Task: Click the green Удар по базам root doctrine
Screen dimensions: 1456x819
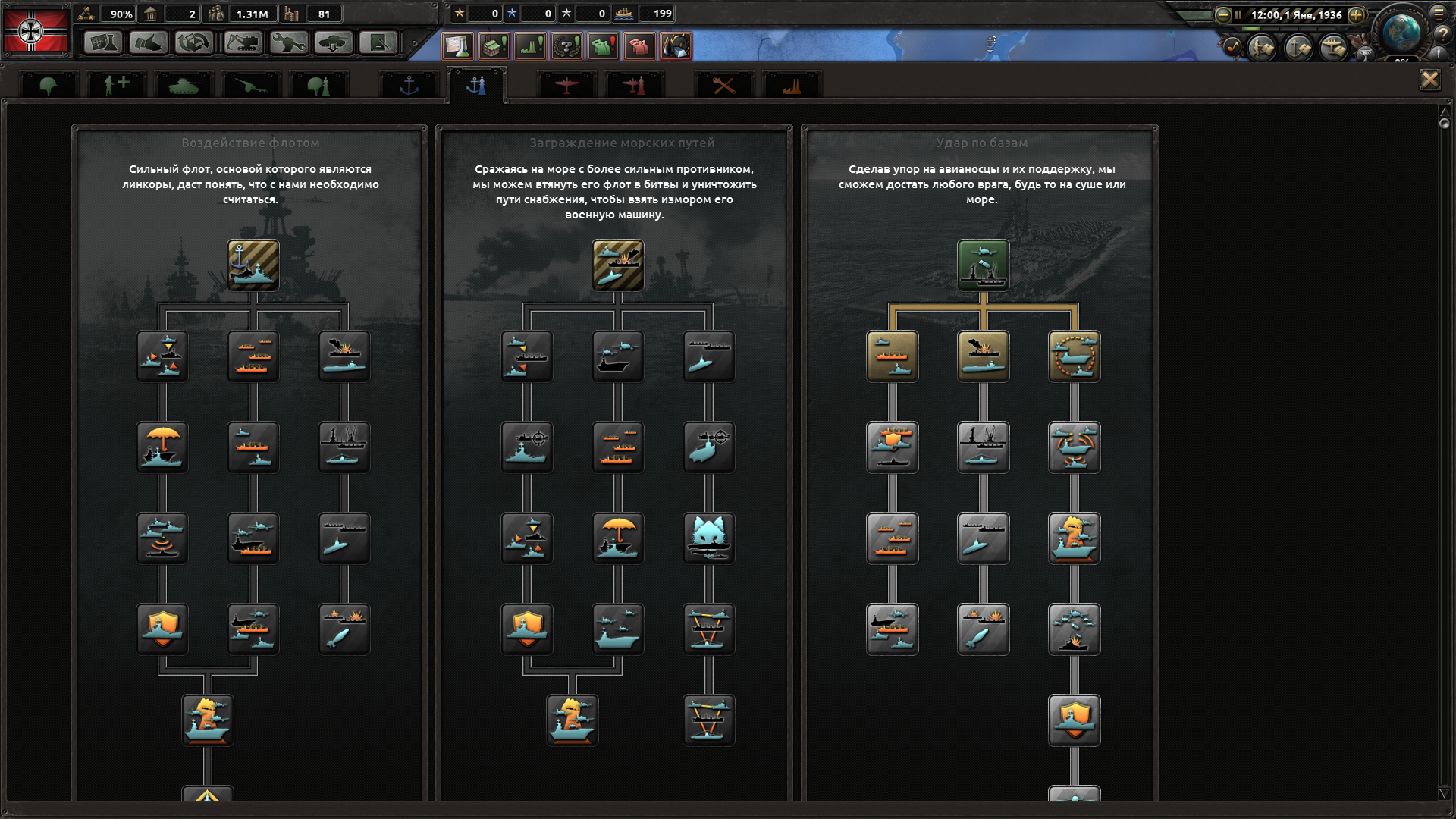Action: coord(983,265)
